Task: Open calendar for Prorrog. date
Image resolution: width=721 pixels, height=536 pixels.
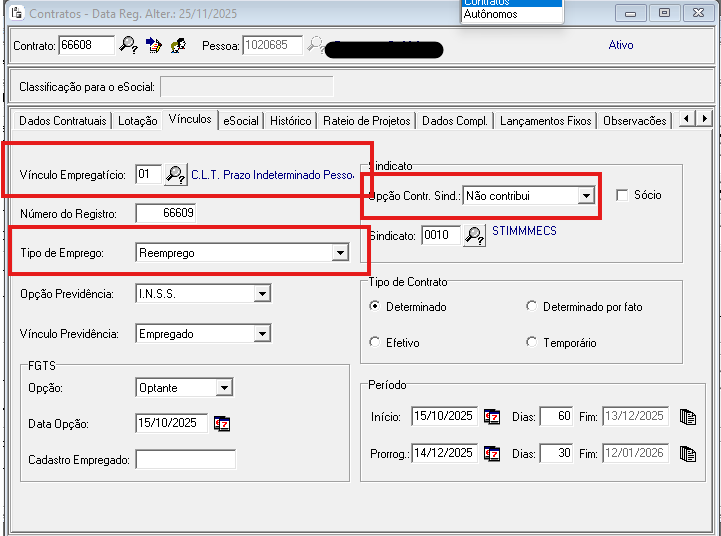Action: click(492, 453)
